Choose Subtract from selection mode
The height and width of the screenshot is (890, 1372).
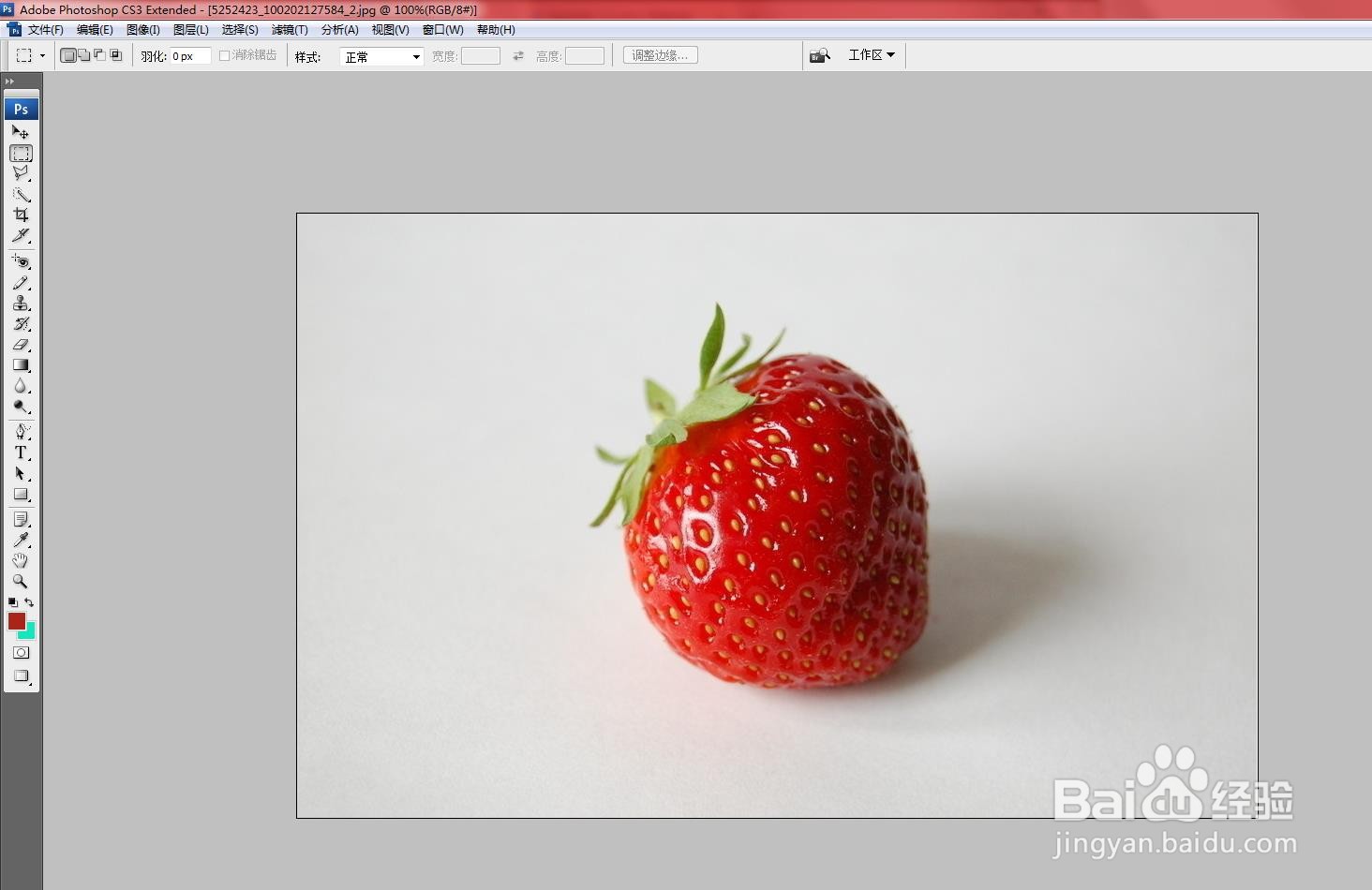[x=100, y=55]
